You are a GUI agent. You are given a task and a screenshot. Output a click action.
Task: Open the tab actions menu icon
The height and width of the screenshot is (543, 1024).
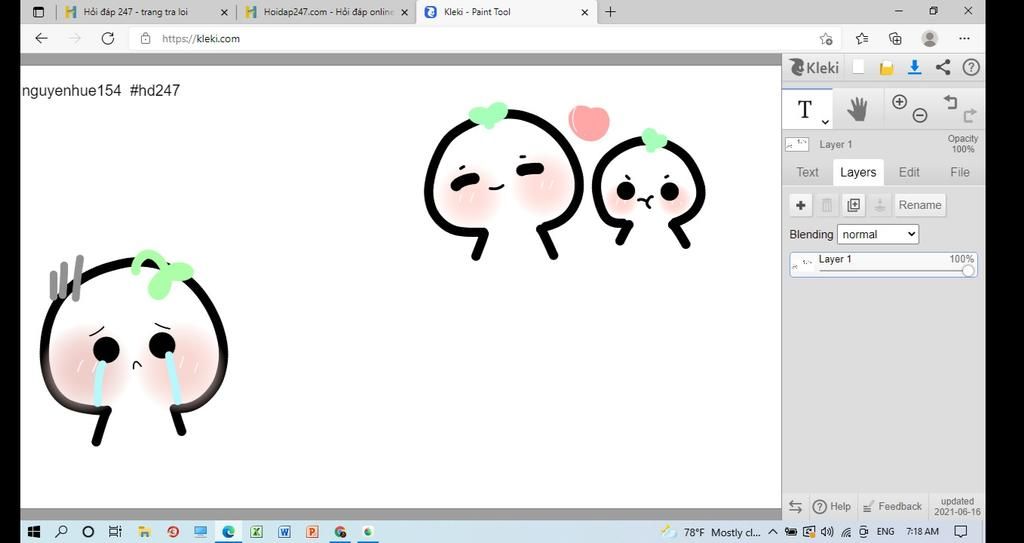pos(38,12)
